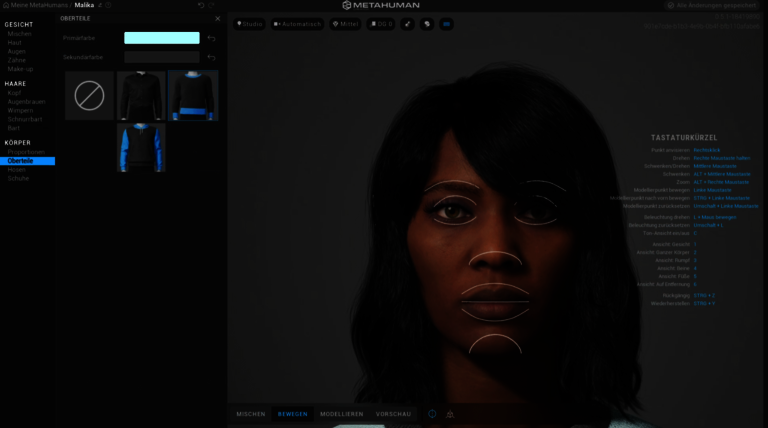The width and height of the screenshot is (768, 428).
Task: Toggle the blue keyboard shortcuts button
Action: (446, 24)
